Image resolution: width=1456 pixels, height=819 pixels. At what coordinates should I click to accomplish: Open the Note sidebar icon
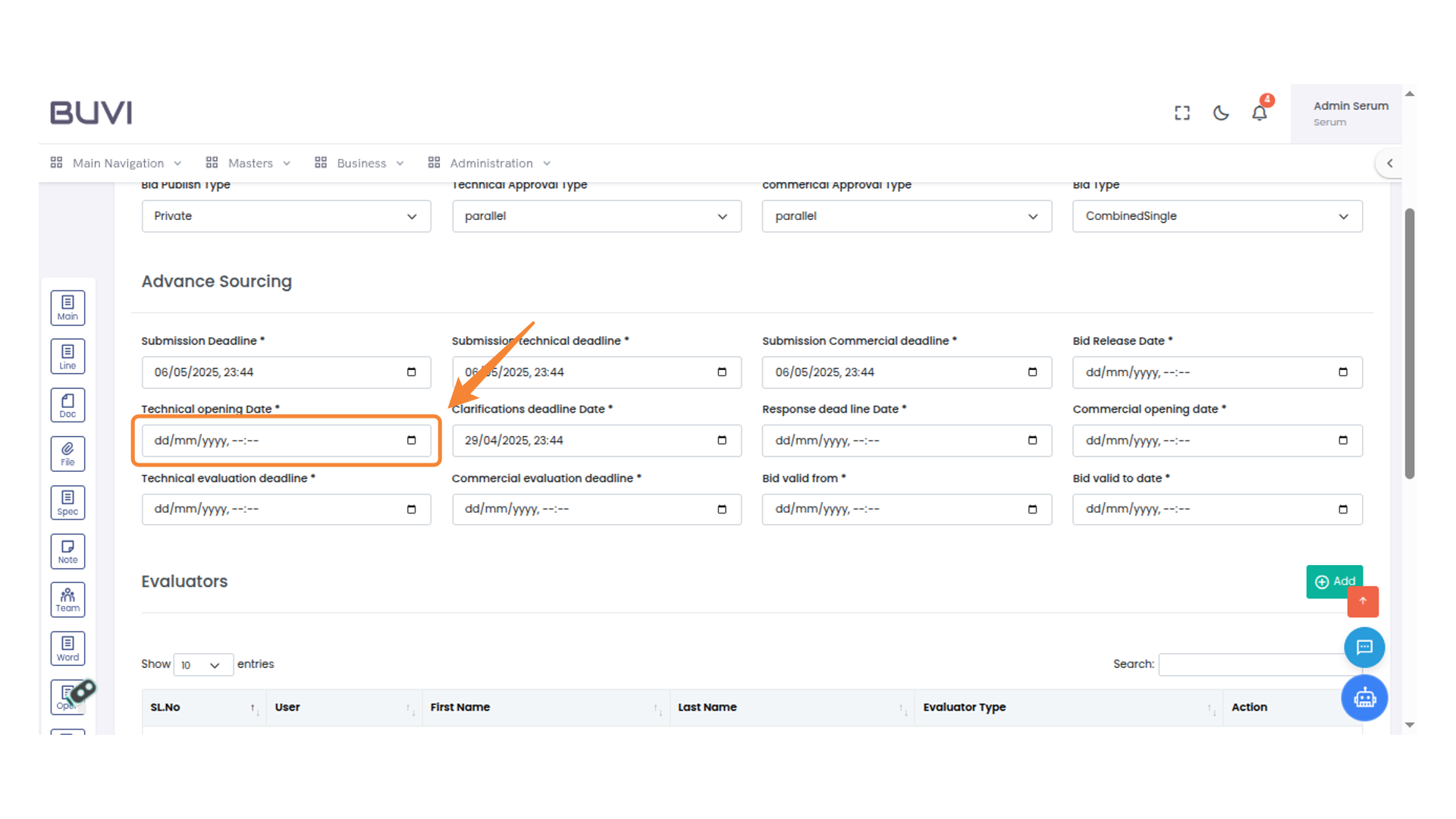pyautogui.click(x=67, y=551)
